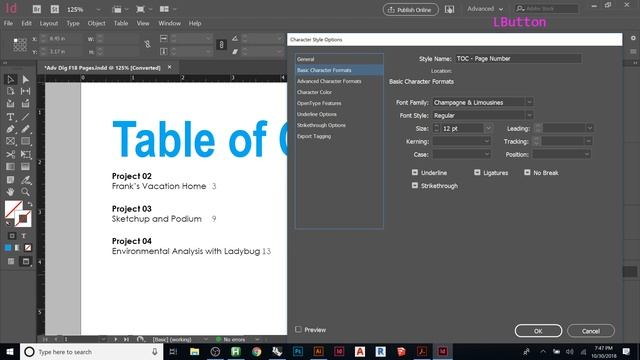Image resolution: width=640 pixels, height=360 pixels.
Task: Toggle formatting affects container button
Action: click(12, 236)
